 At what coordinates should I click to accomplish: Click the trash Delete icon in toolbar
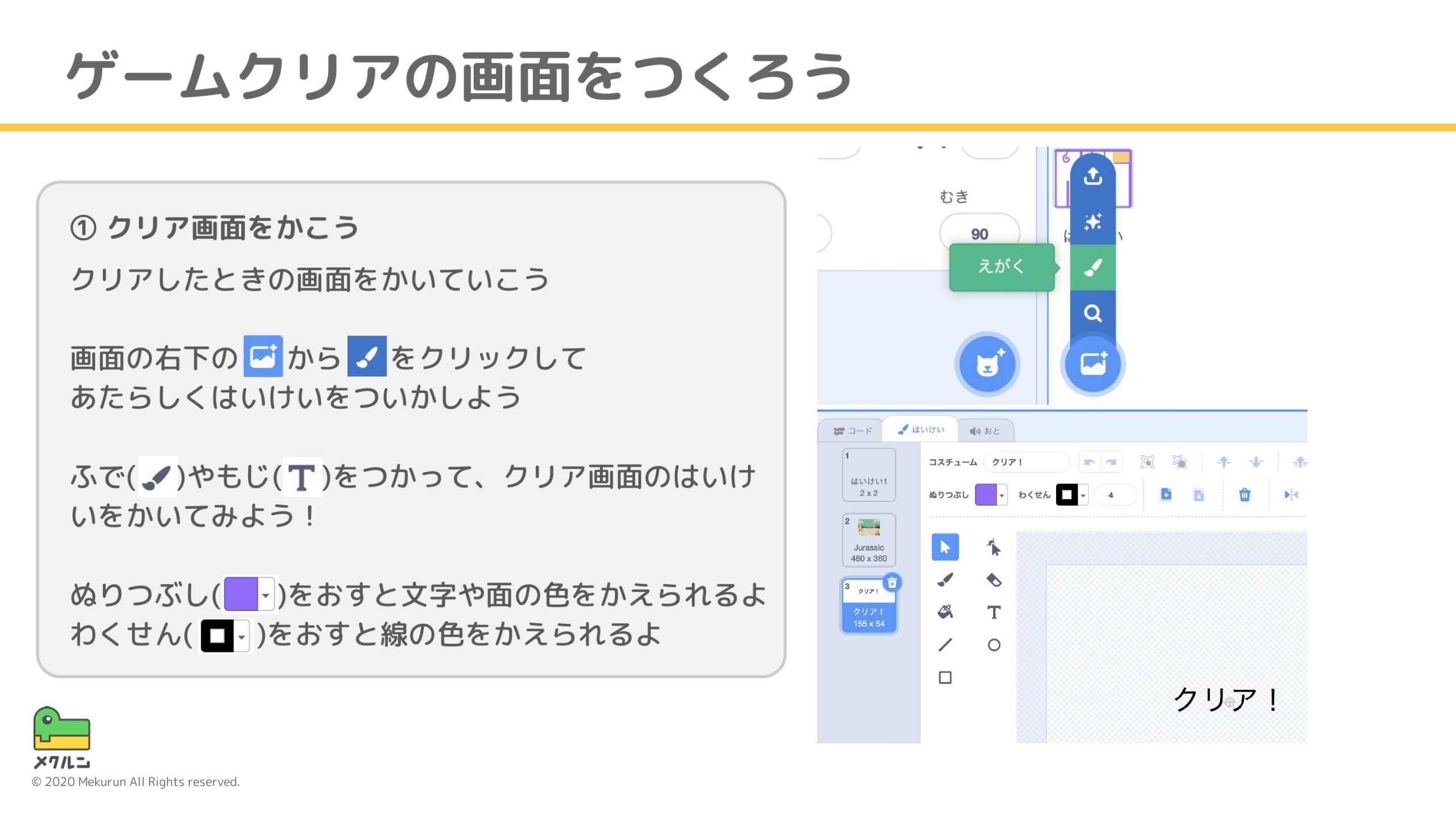1244,495
